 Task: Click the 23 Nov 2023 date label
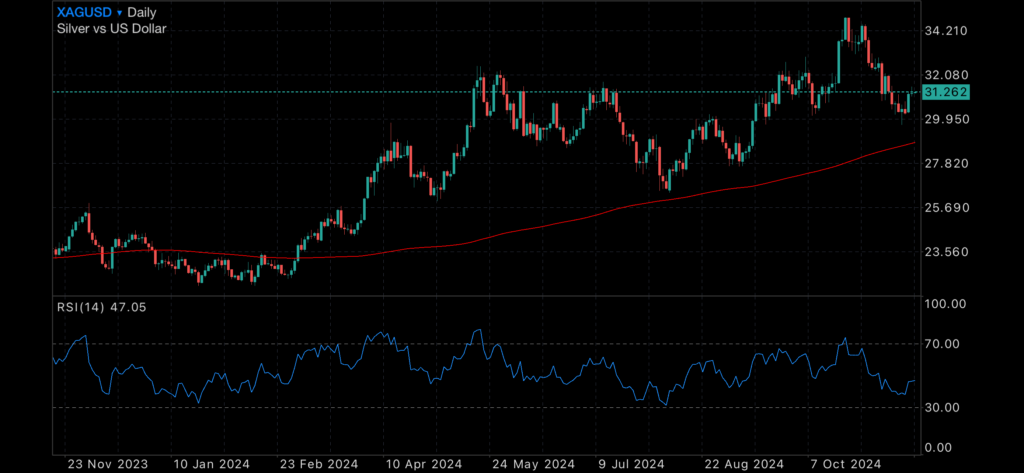[107, 465]
